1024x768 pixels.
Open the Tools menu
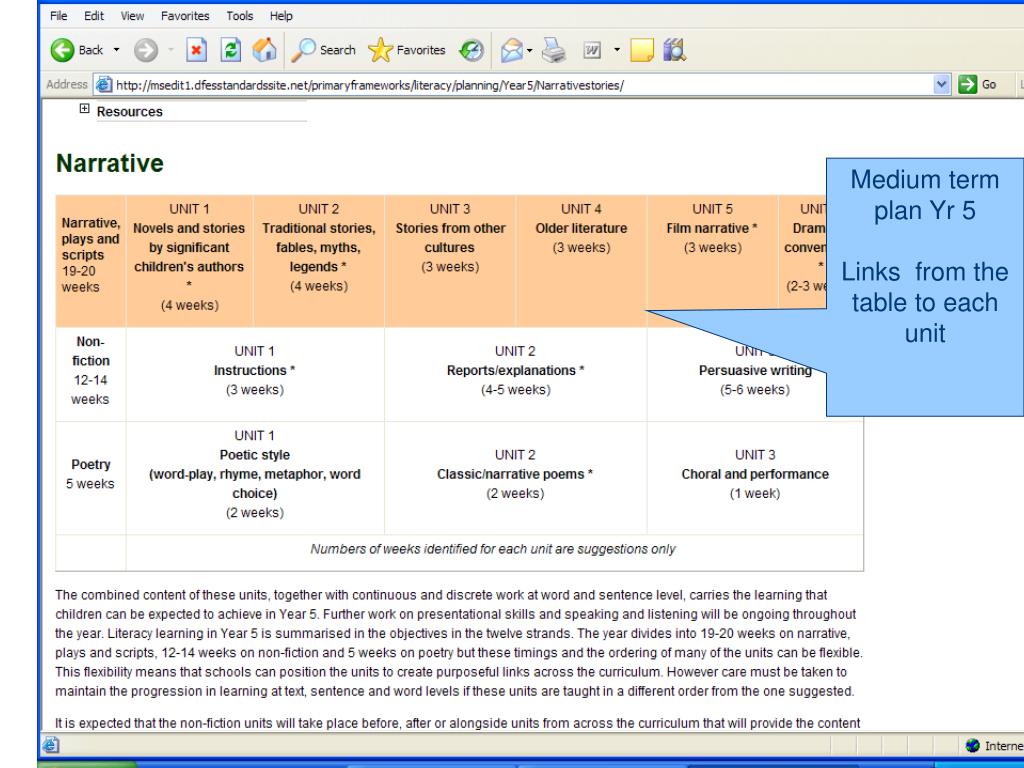click(x=240, y=16)
